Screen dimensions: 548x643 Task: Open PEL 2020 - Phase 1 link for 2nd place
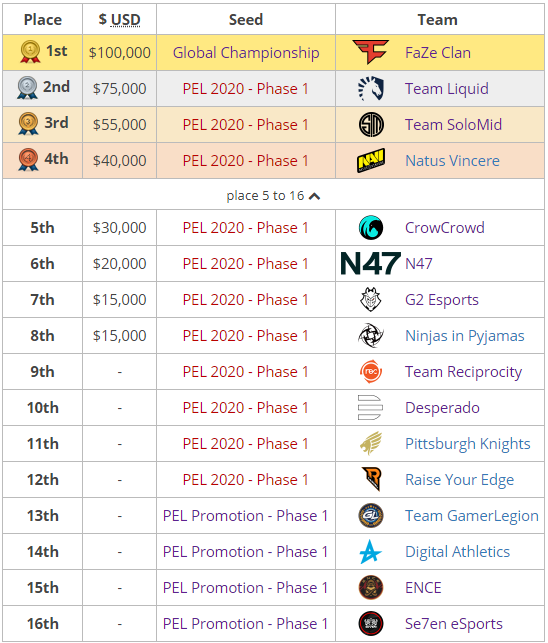[245, 89]
